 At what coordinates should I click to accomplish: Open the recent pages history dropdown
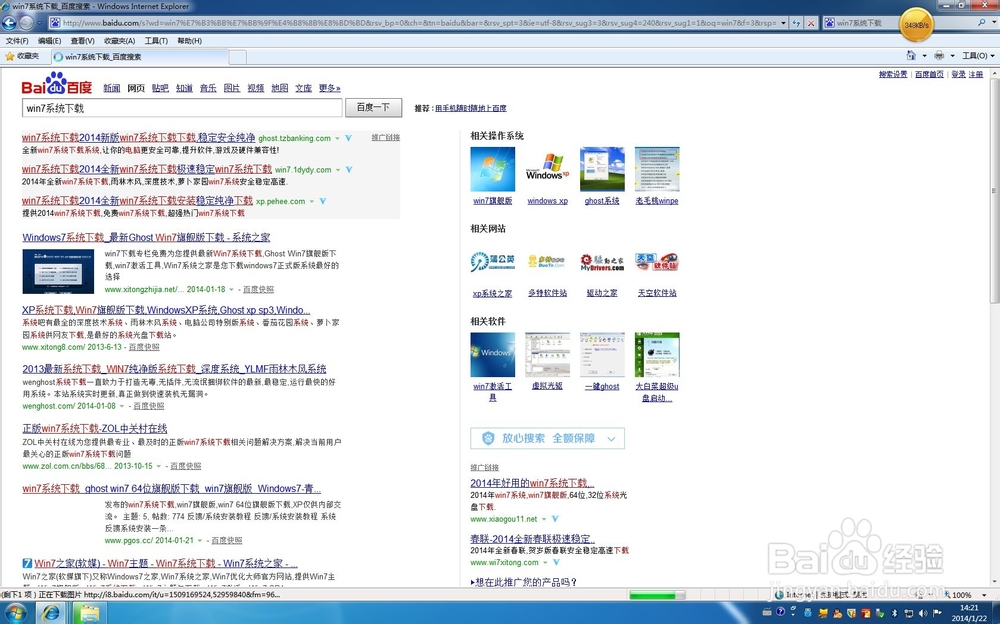(x=40, y=23)
